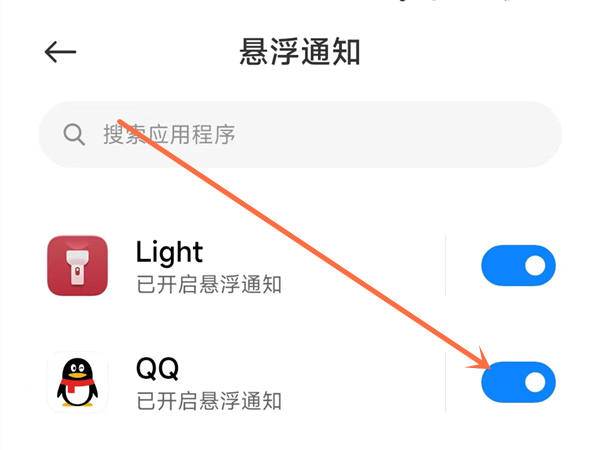Open the QQ app name entry
600x450 pixels.
157,368
